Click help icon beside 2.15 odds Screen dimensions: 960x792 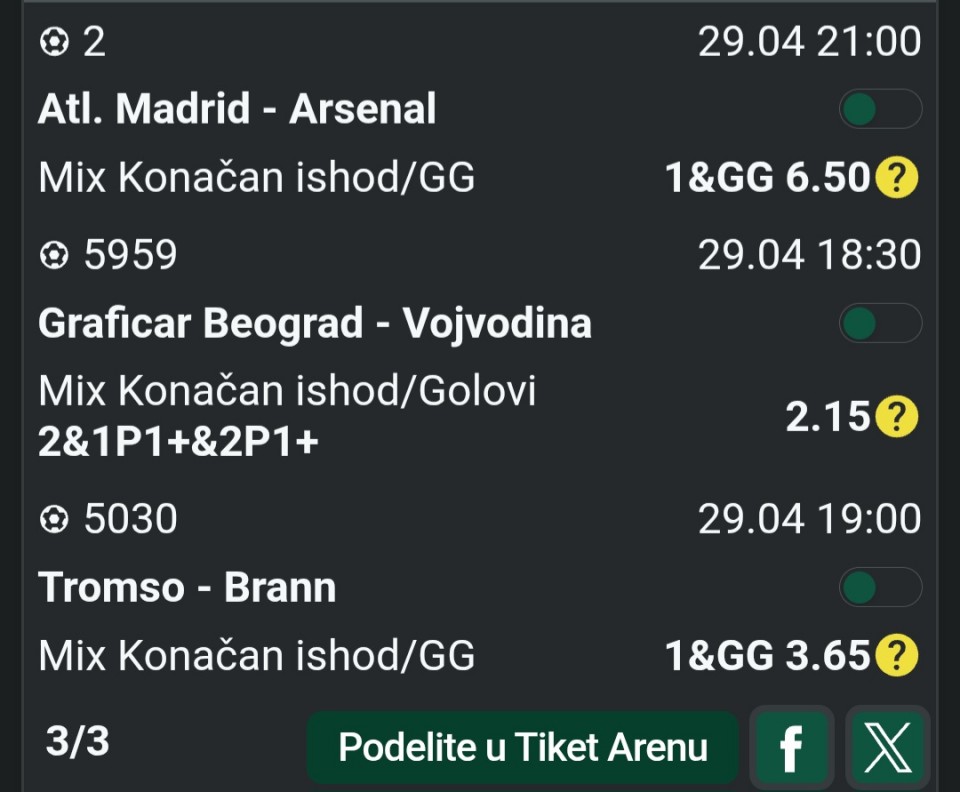896,417
